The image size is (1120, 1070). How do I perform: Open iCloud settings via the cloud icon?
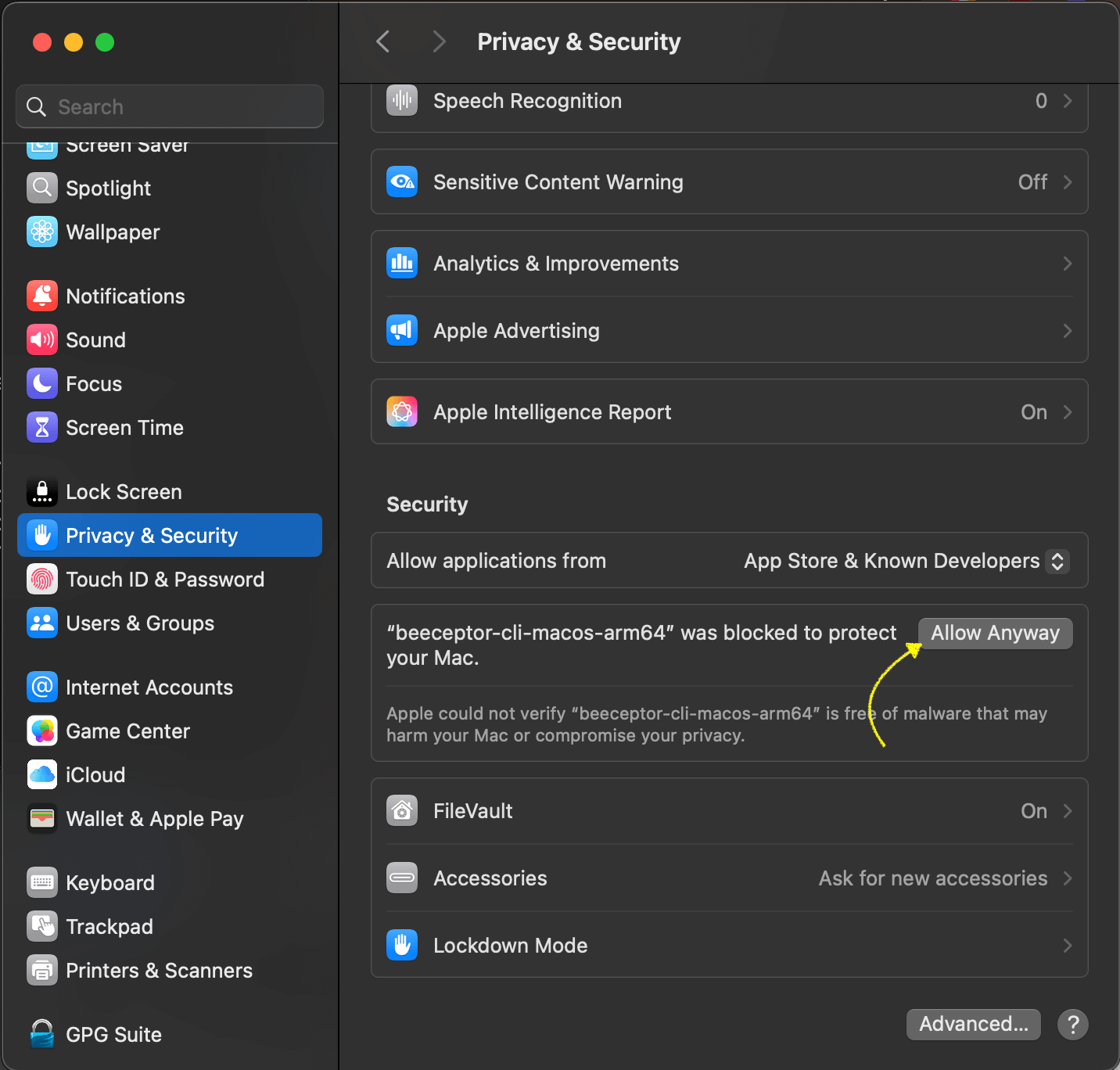(x=42, y=774)
